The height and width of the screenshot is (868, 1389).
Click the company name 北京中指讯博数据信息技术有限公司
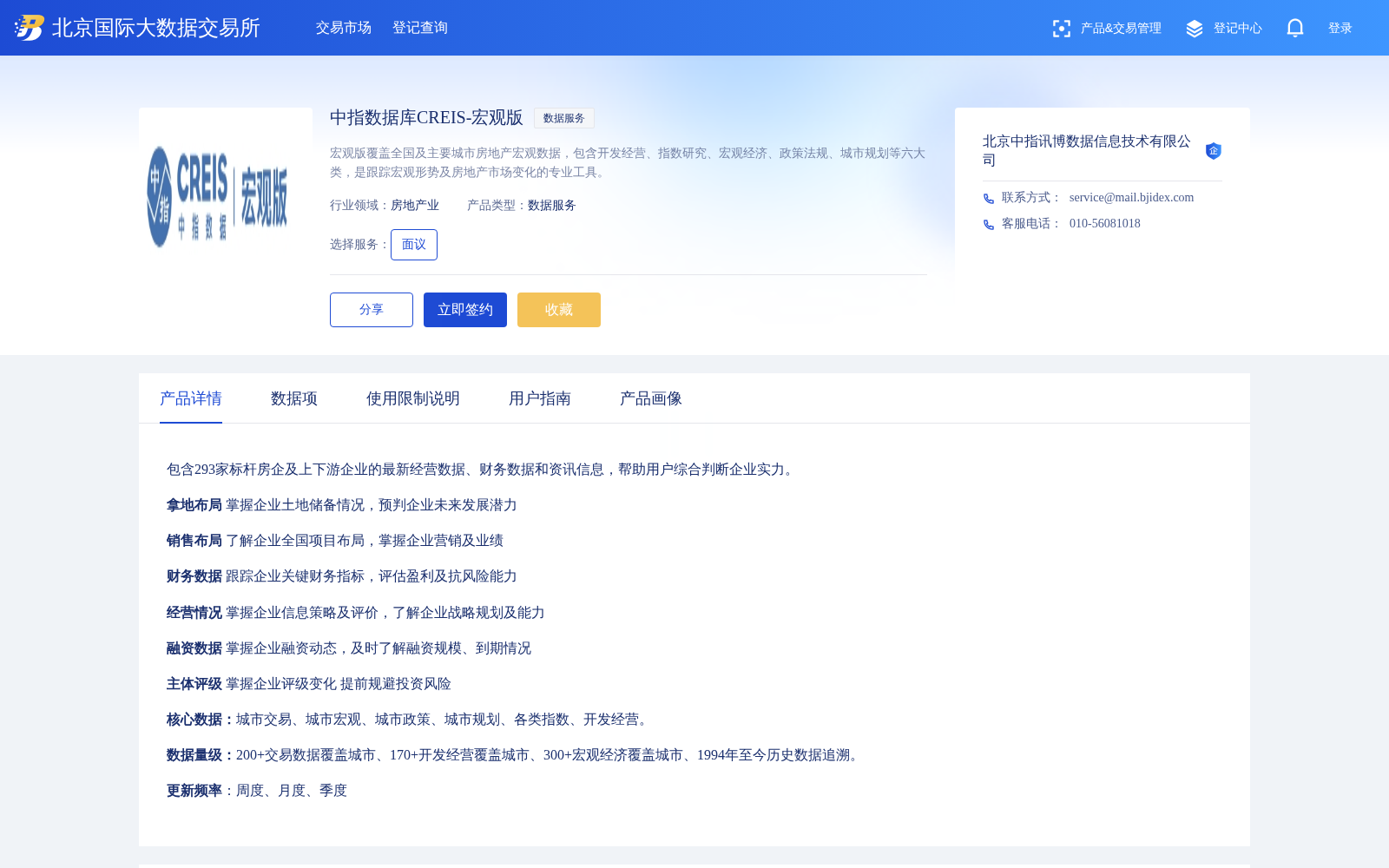[x=1087, y=151]
